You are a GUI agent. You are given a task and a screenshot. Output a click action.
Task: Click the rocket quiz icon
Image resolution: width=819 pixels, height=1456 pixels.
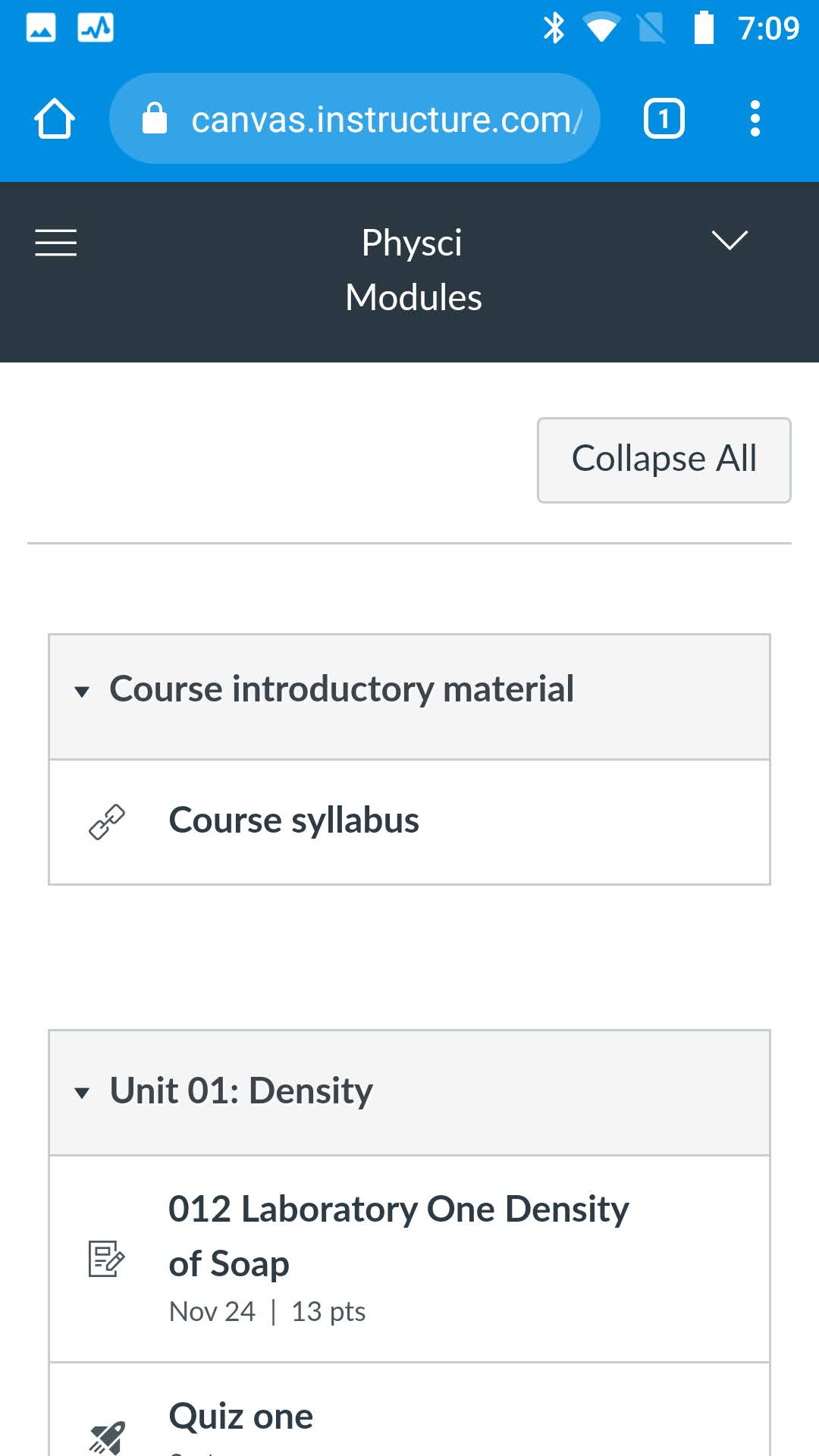(107, 1437)
